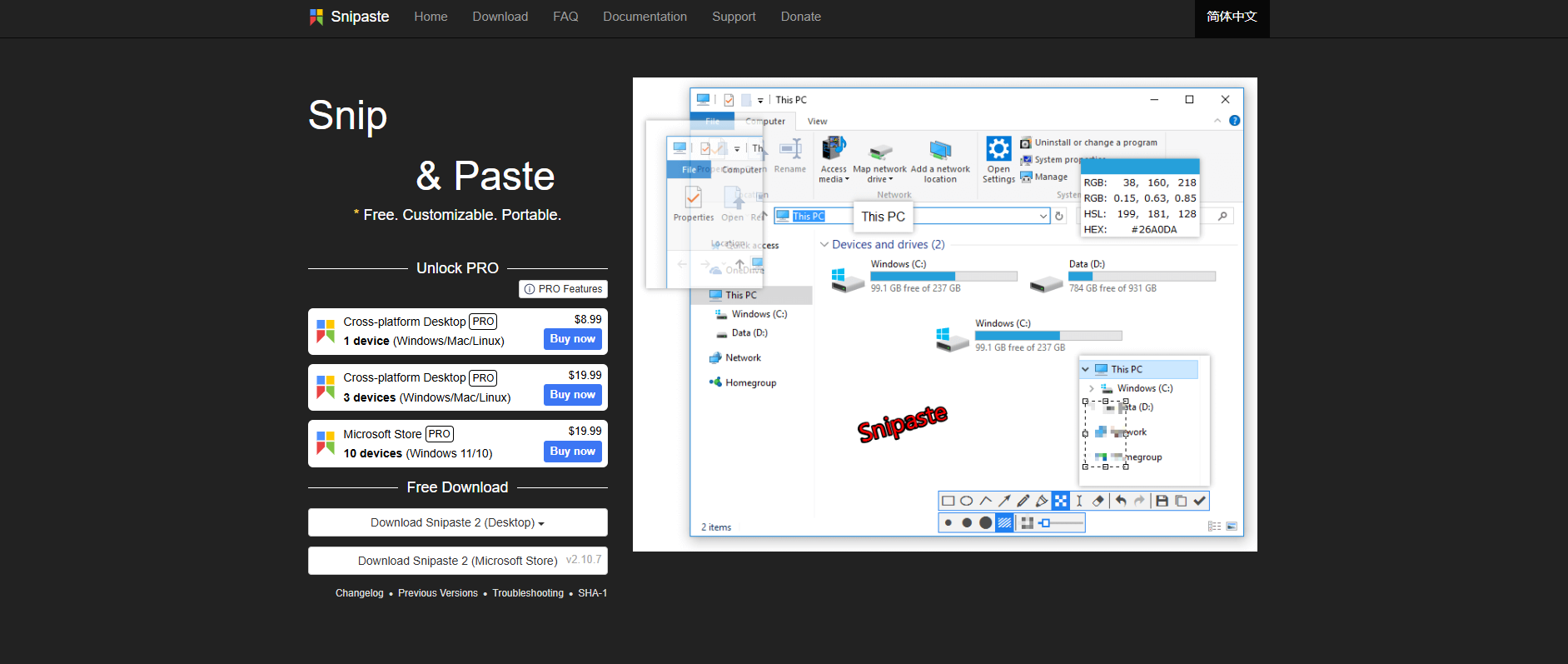Expand Windows (C:) node in tree popup
The image size is (1568, 664).
(1091, 388)
